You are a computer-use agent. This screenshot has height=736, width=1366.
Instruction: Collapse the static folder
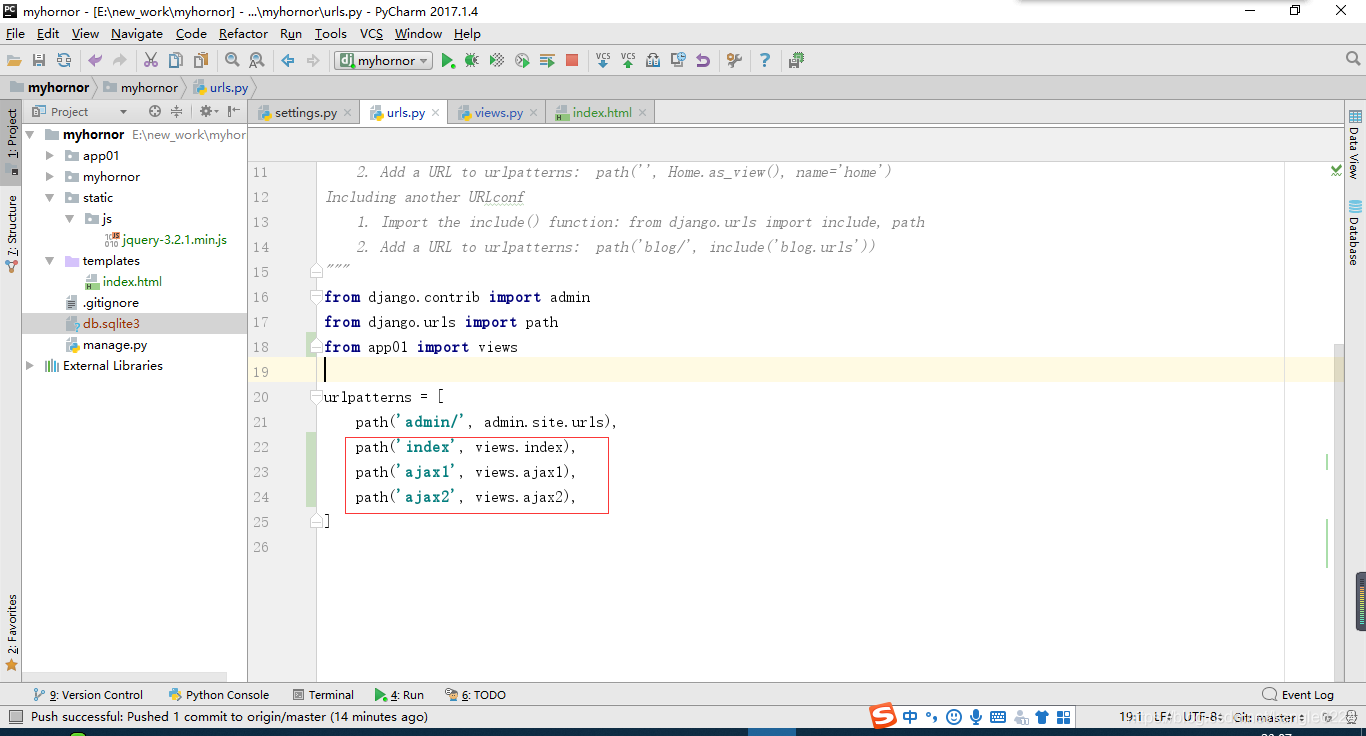tap(50, 198)
